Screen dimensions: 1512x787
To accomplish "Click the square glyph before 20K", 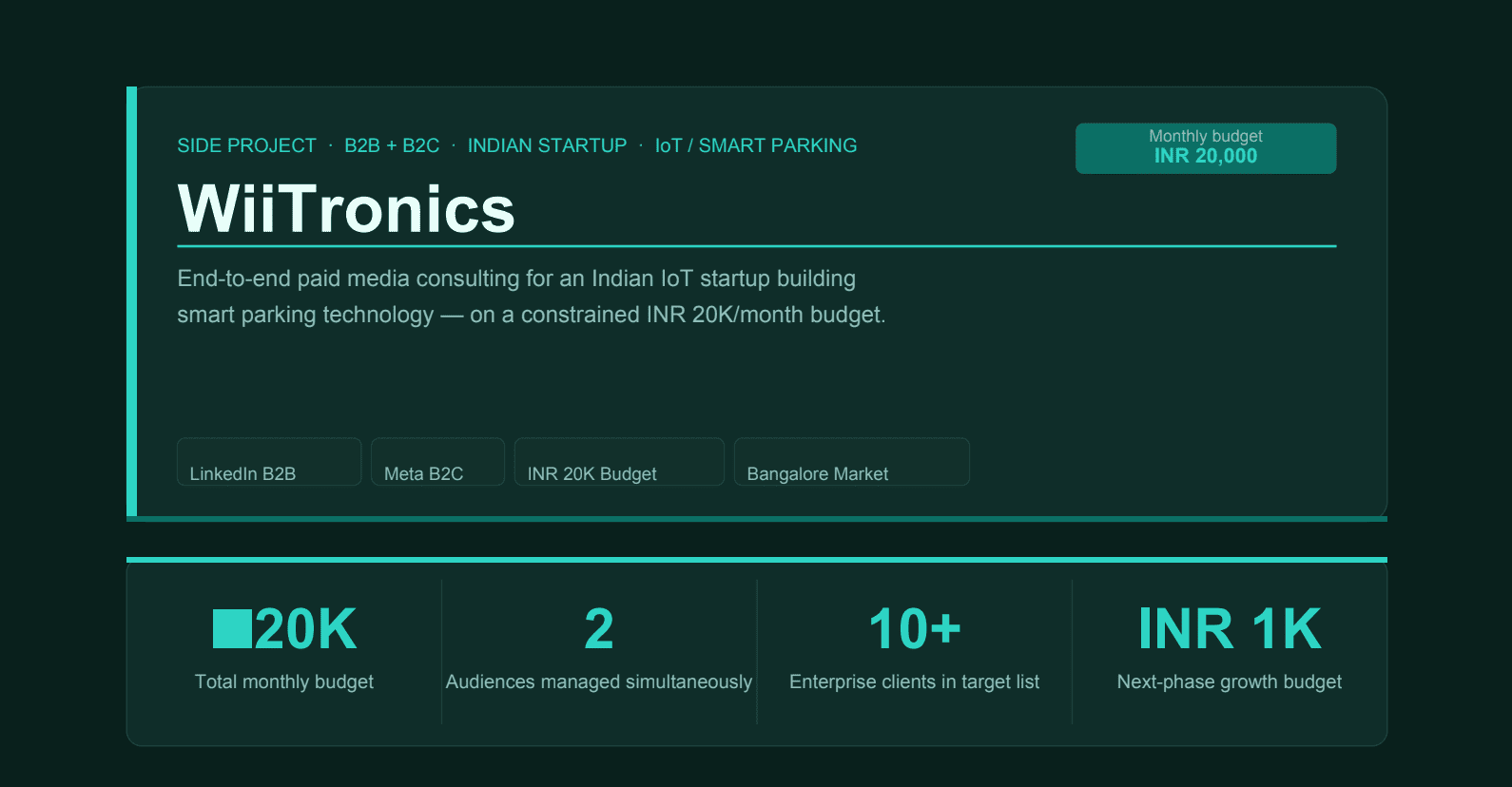I will [x=232, y=629].
